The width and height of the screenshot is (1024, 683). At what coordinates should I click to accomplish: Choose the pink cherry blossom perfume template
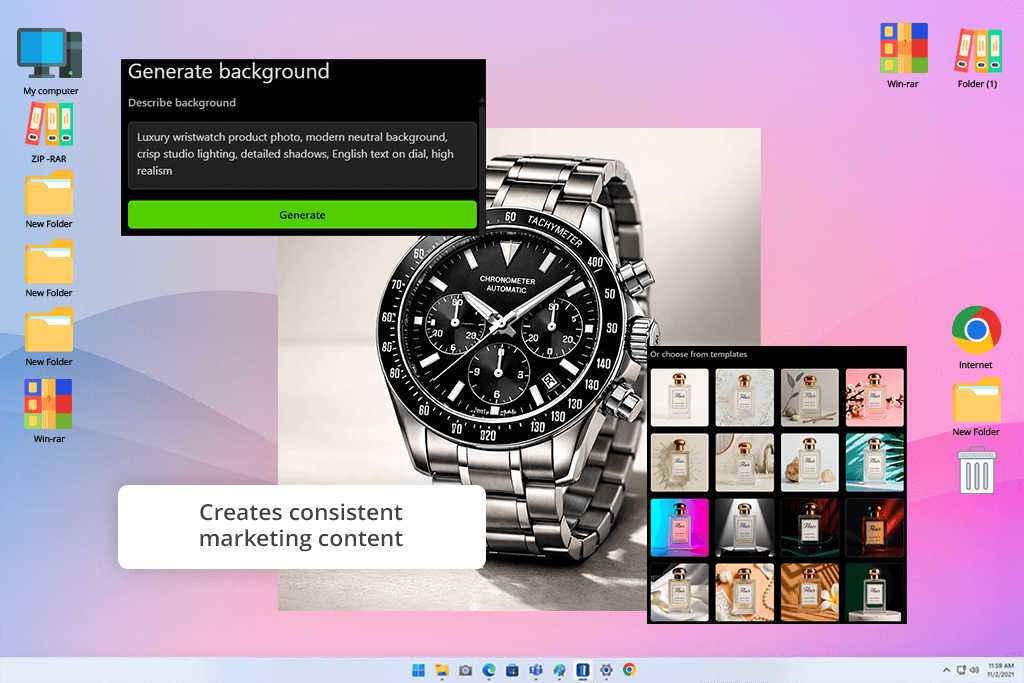point(874,398)
